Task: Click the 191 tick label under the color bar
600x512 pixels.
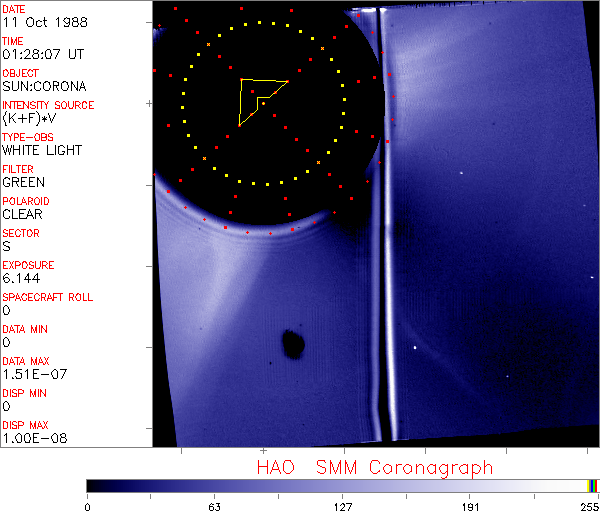Action: point(470,506)
